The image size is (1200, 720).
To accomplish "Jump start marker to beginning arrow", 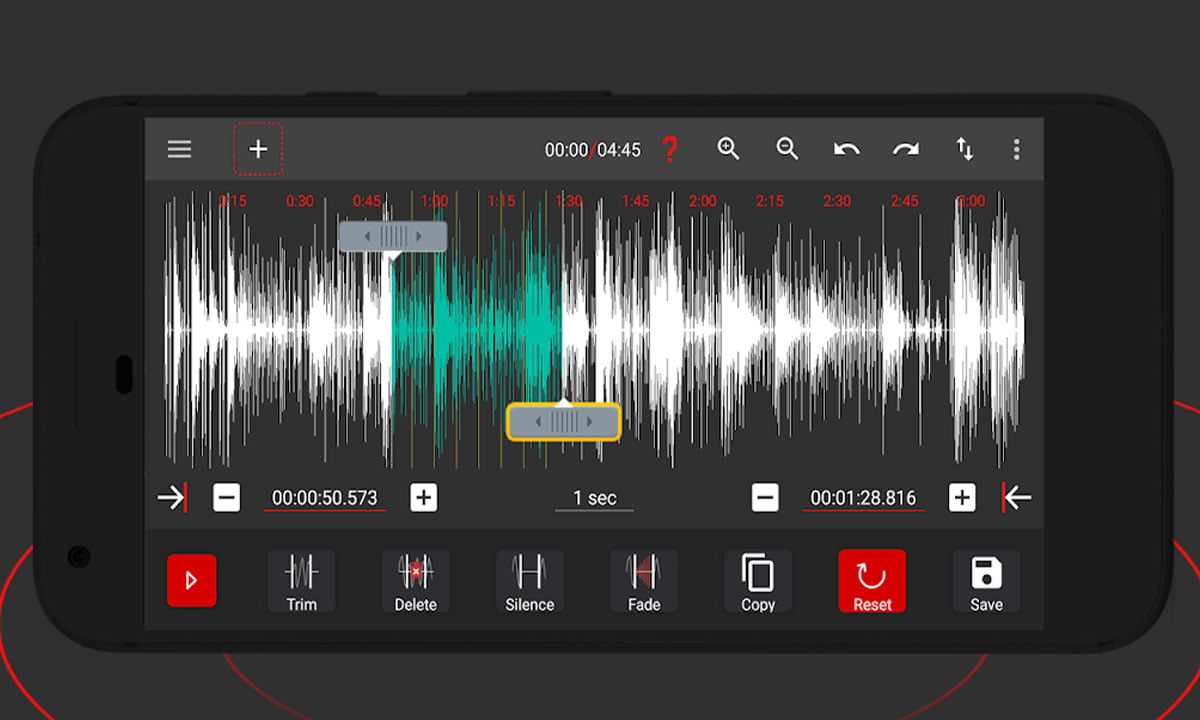I will (172, 497).
